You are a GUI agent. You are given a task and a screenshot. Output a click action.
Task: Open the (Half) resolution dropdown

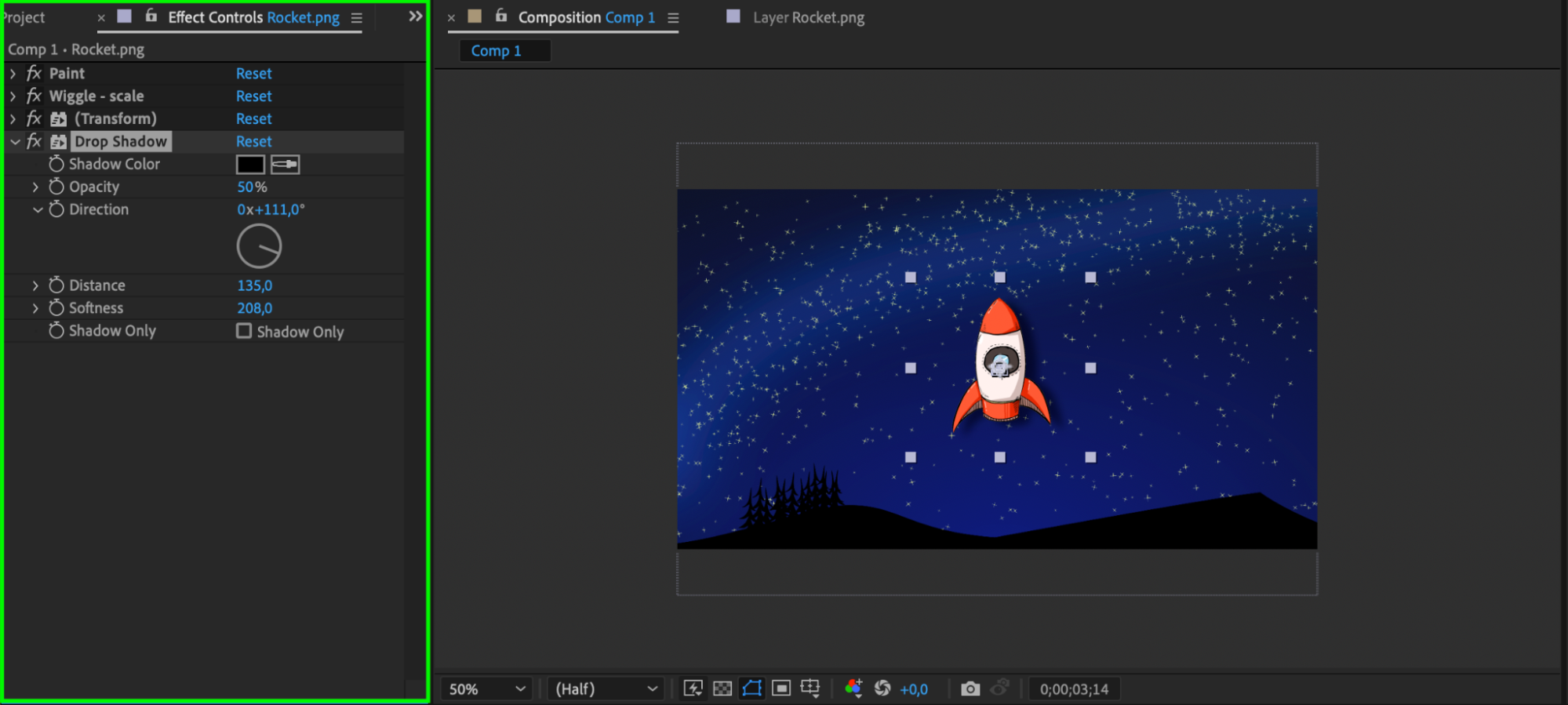pyautogui.click(x=606, y=689)
